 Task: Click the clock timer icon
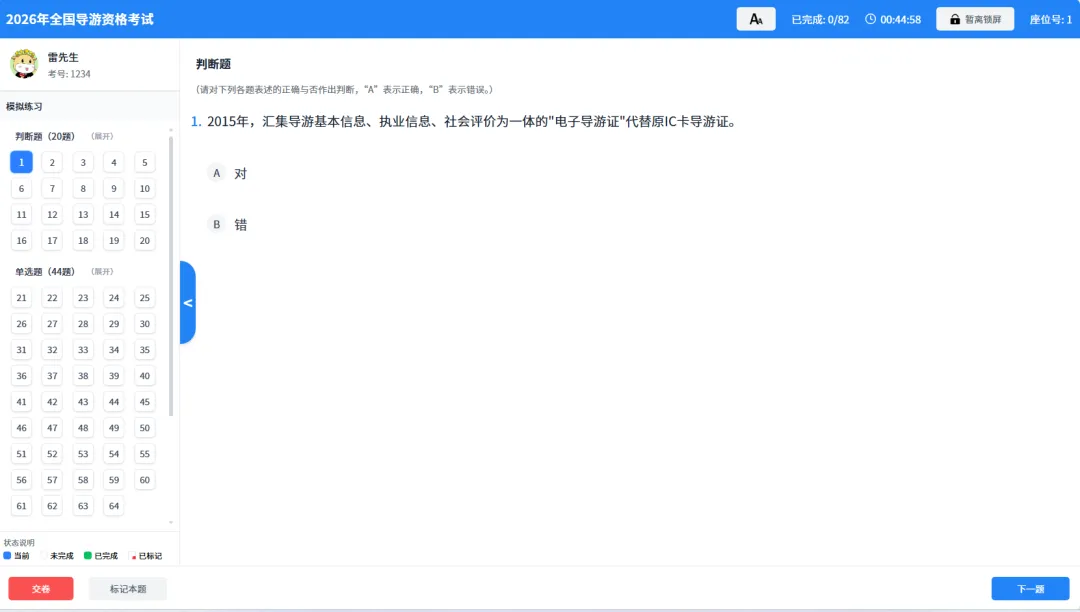point(871,19)
